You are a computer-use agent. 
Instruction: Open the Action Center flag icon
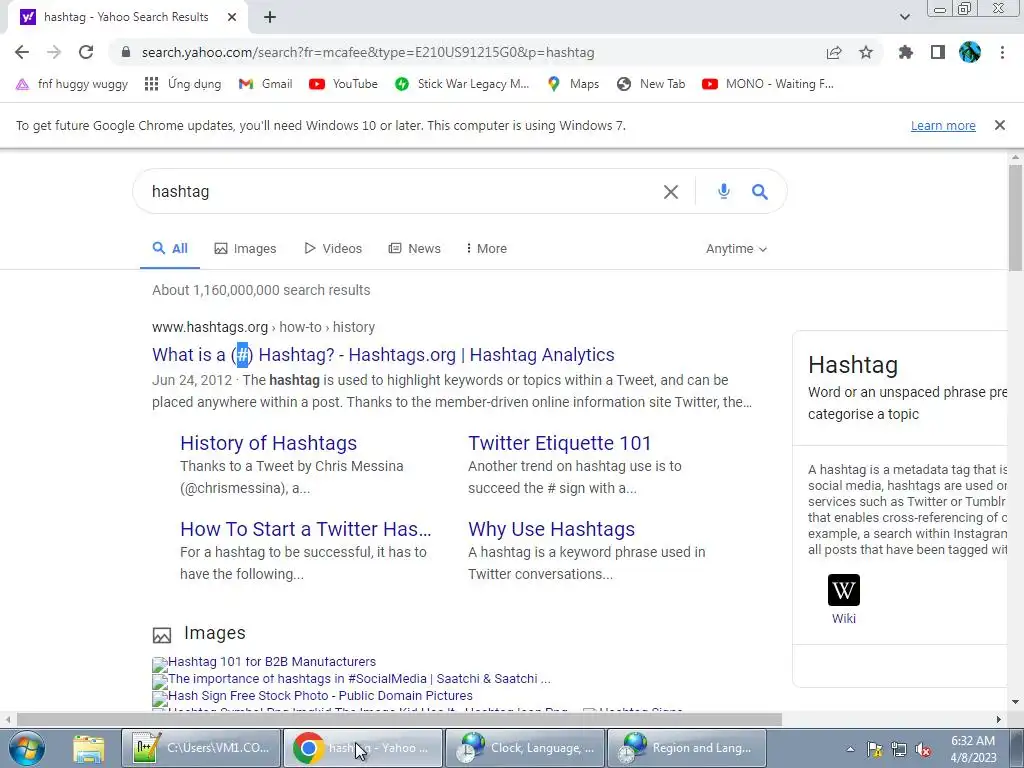(x=874, y=749)
